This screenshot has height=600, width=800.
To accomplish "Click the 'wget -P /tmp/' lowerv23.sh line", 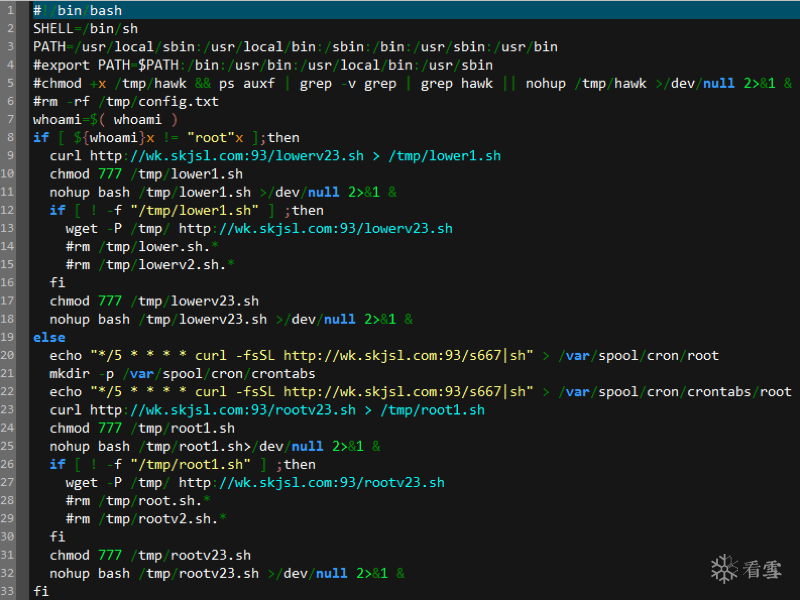I will click(x=259, y=229).
